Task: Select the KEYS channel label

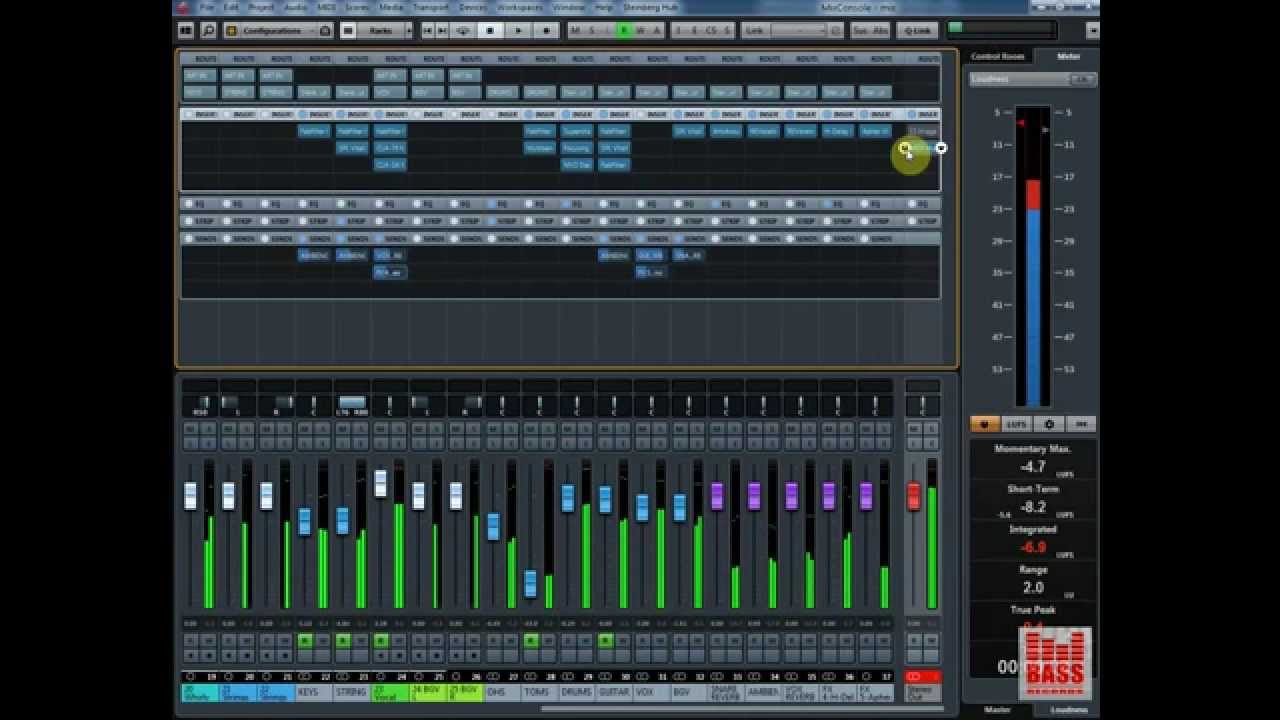Action: [314, 692]
